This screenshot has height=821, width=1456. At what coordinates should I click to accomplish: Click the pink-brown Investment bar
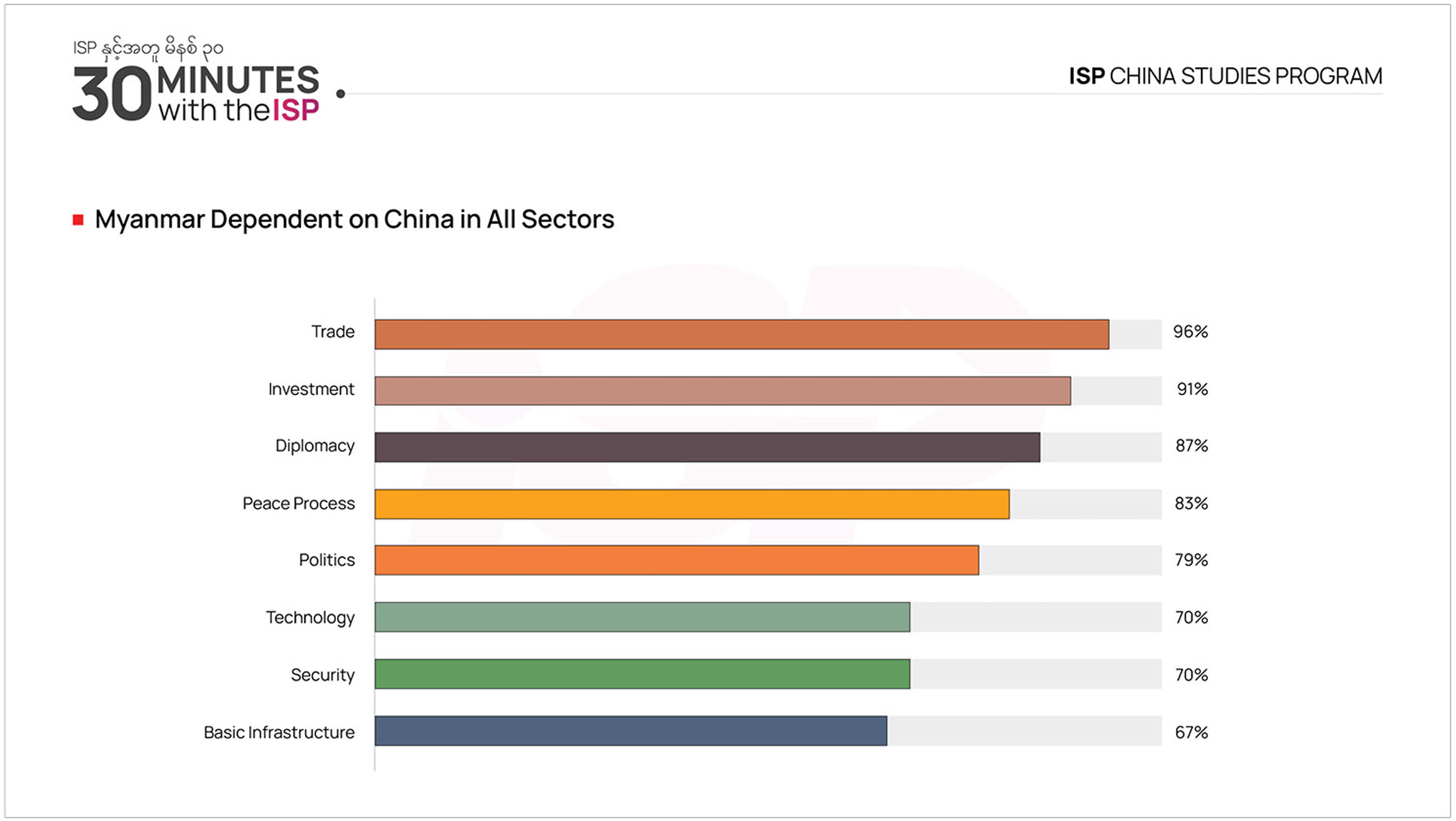click(x=722, y=391)
